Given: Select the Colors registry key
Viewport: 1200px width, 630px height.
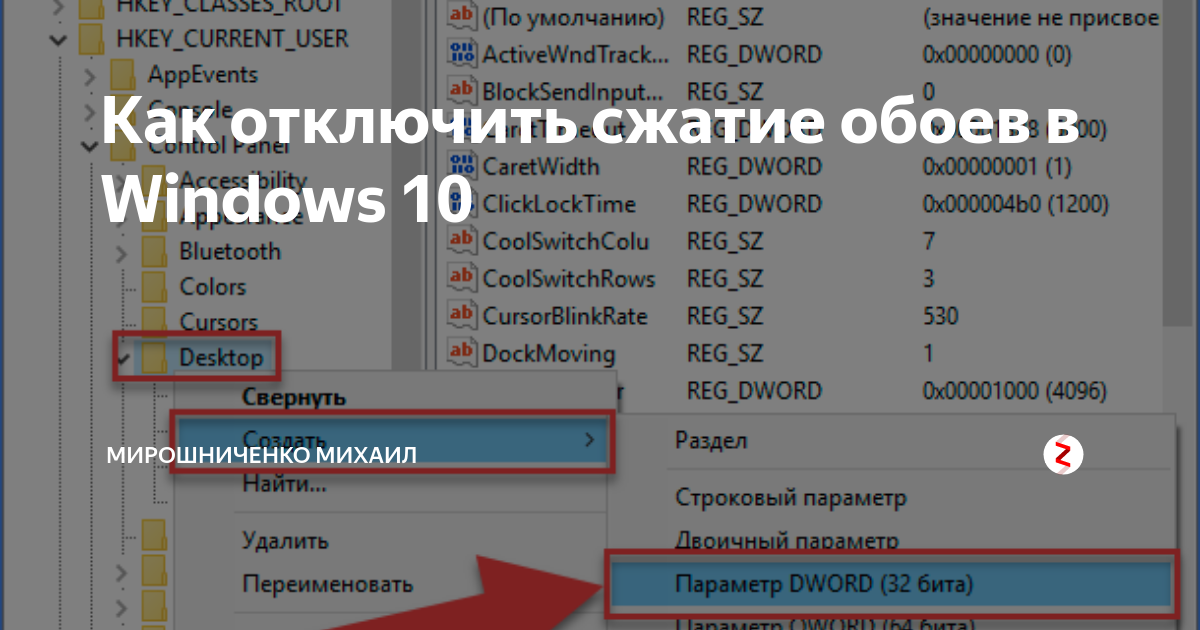Looking at the screenshot, I should (214, 287).
